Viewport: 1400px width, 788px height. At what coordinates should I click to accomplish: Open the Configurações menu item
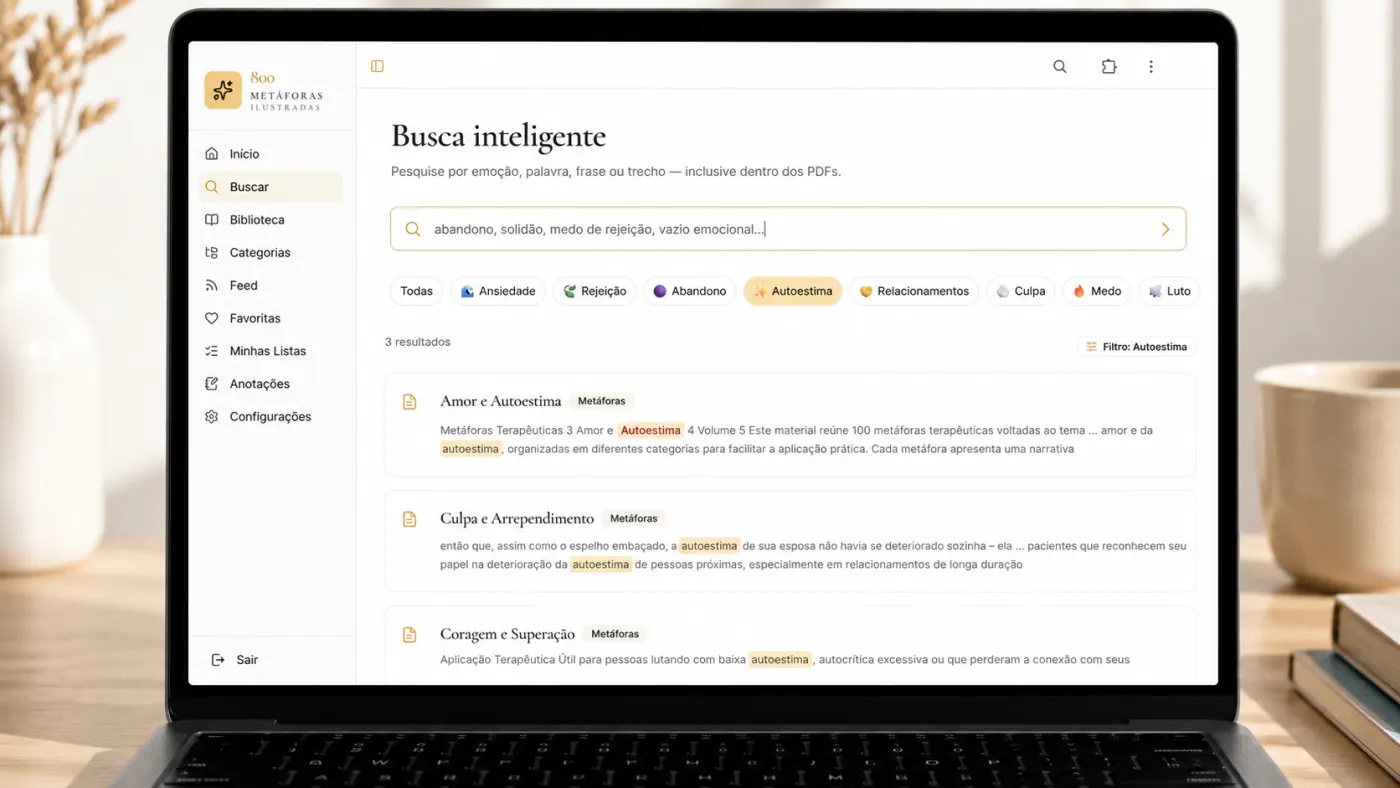tap(272, 417)
